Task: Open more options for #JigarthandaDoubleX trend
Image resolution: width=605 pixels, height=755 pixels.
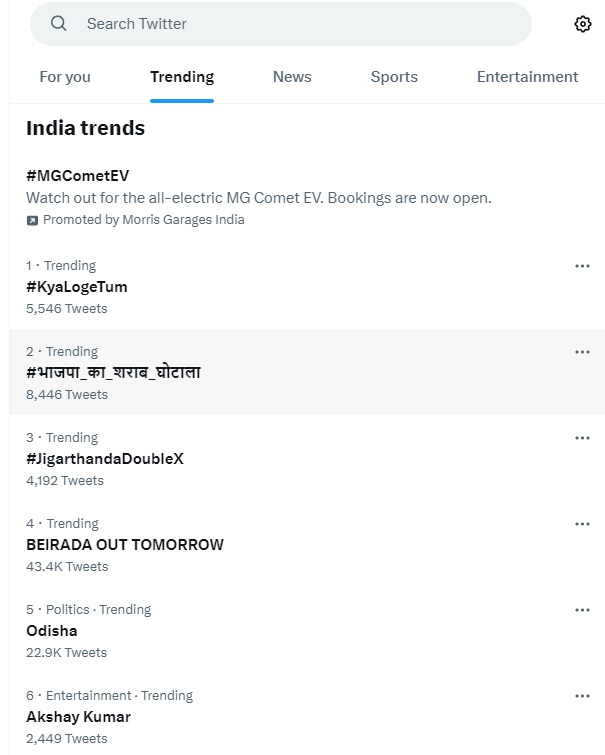Action: [582, 438]
